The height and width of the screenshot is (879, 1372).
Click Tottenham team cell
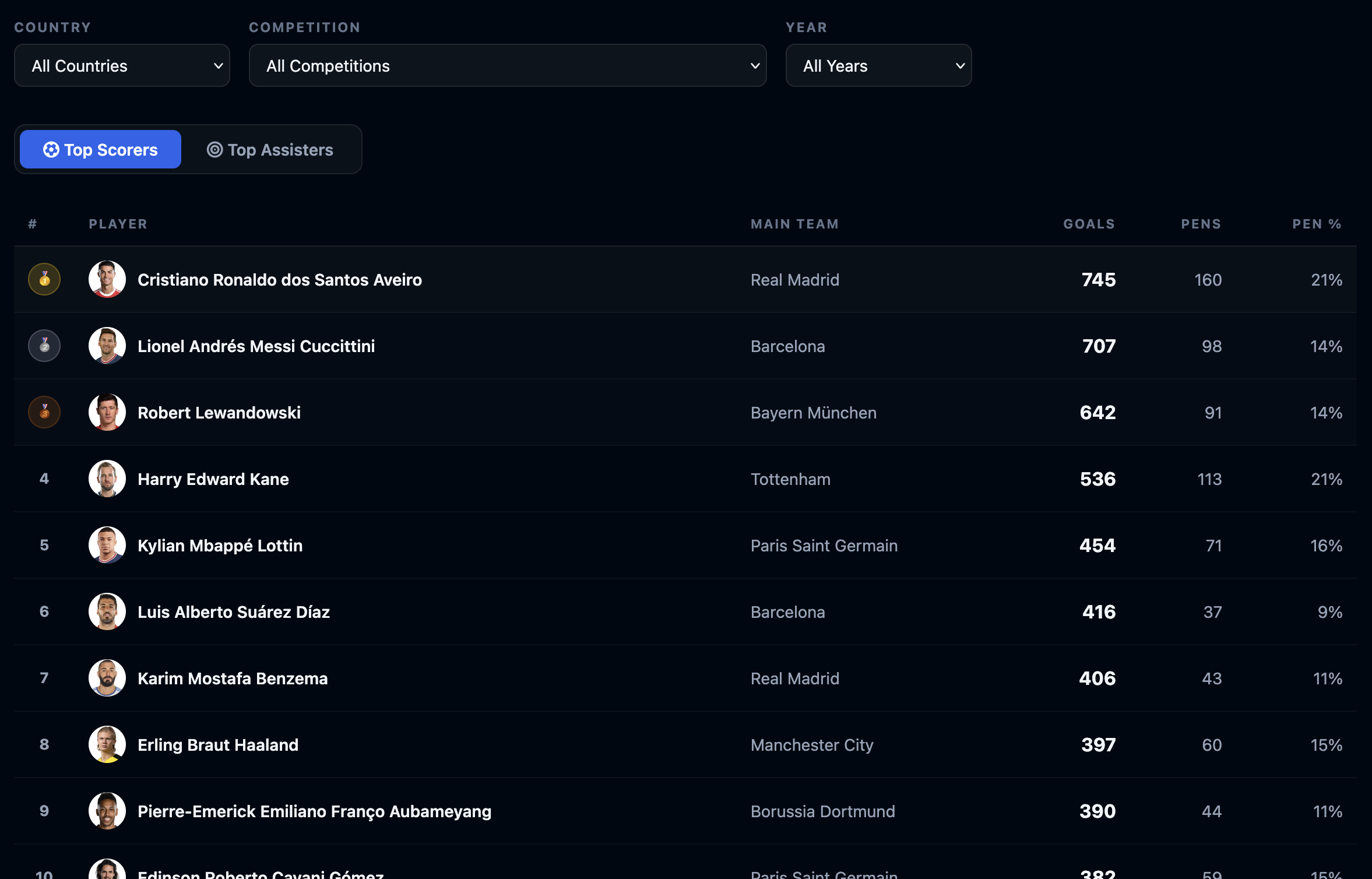tap(791, 479)
